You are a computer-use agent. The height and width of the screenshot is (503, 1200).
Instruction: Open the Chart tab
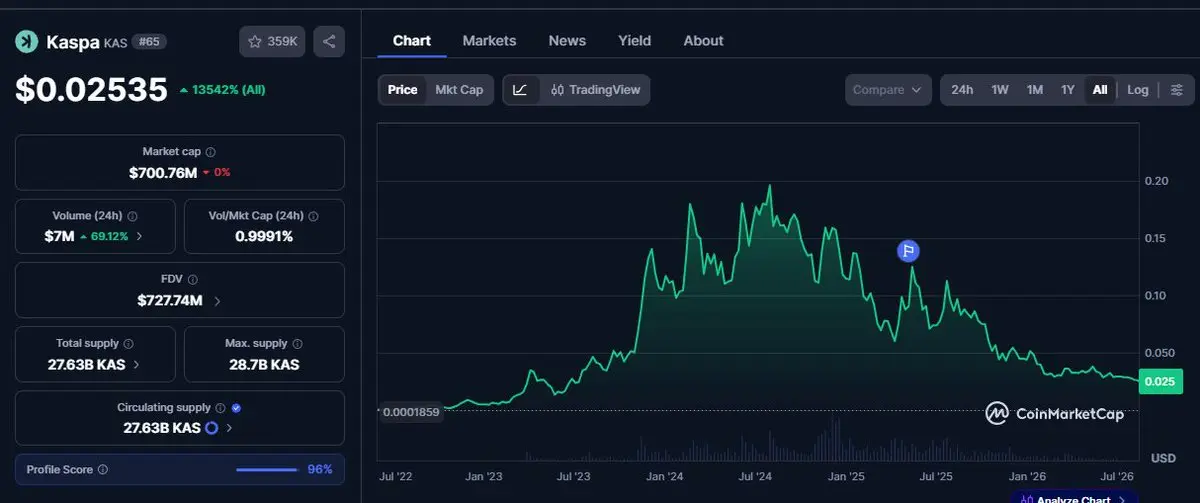(x=412, y=41)
